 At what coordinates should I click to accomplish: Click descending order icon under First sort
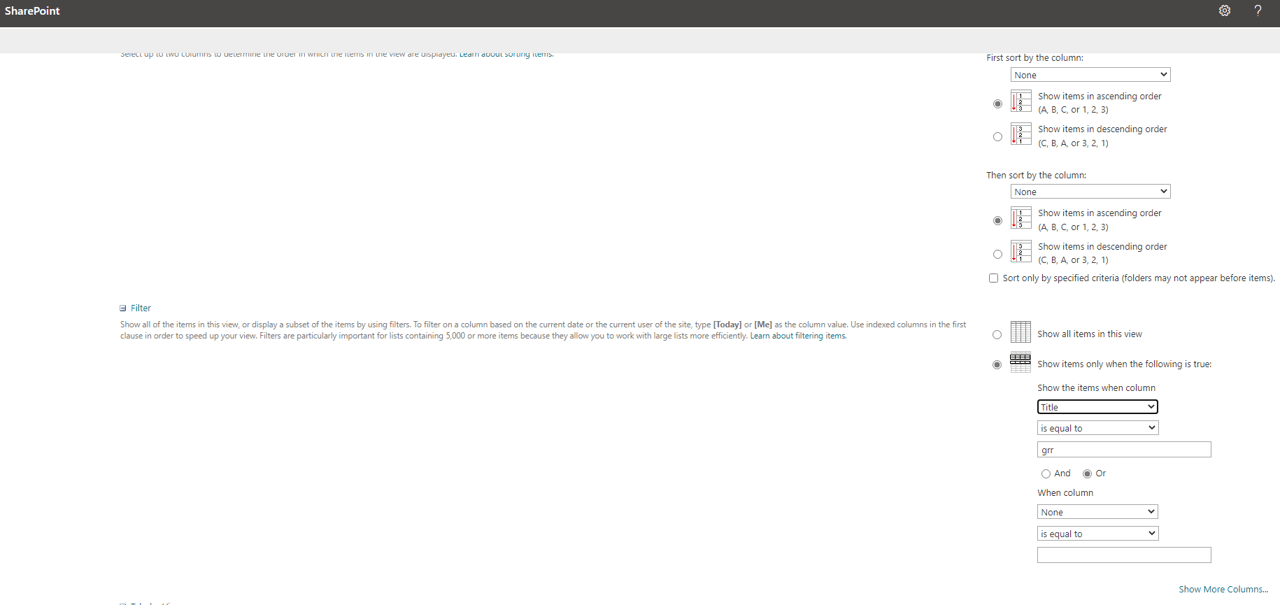[x=1021, y=135]
